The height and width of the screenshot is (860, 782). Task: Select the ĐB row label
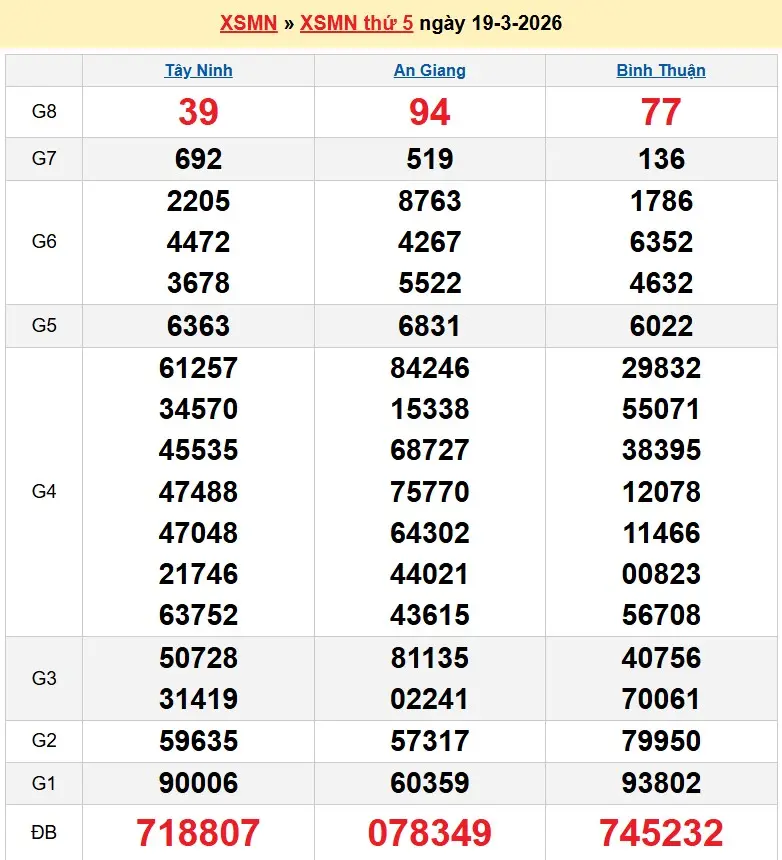click(44, 832)
